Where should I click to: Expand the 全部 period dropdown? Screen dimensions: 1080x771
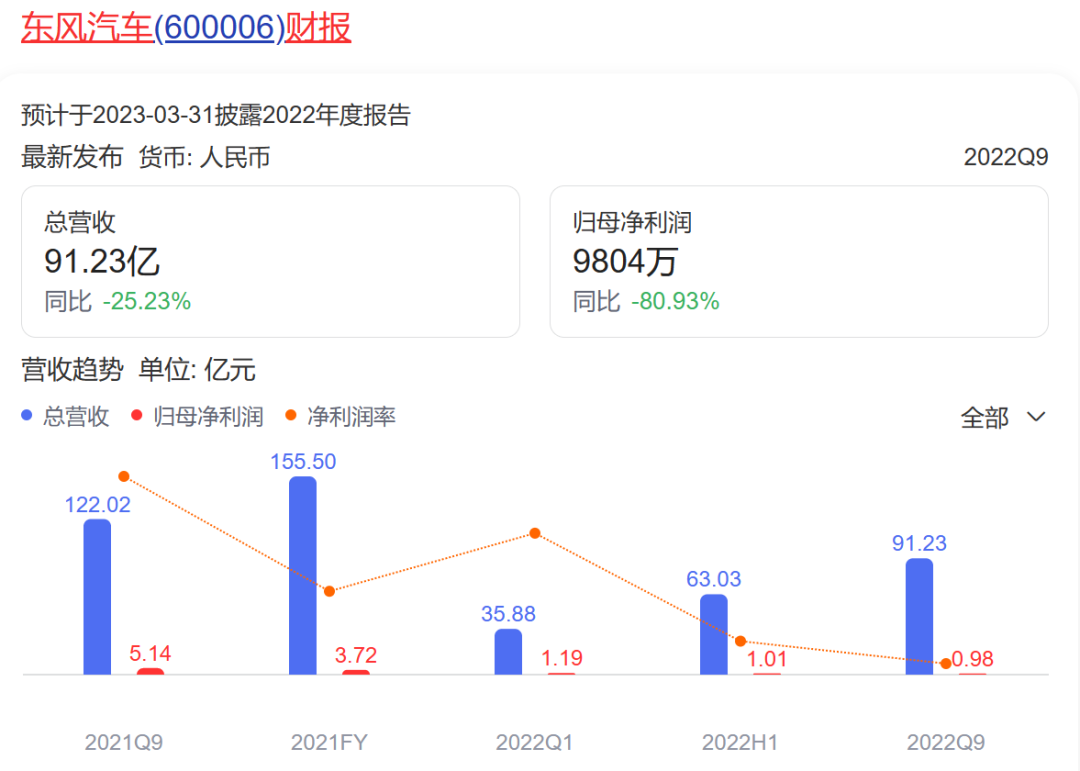(x=1002, y=417)
